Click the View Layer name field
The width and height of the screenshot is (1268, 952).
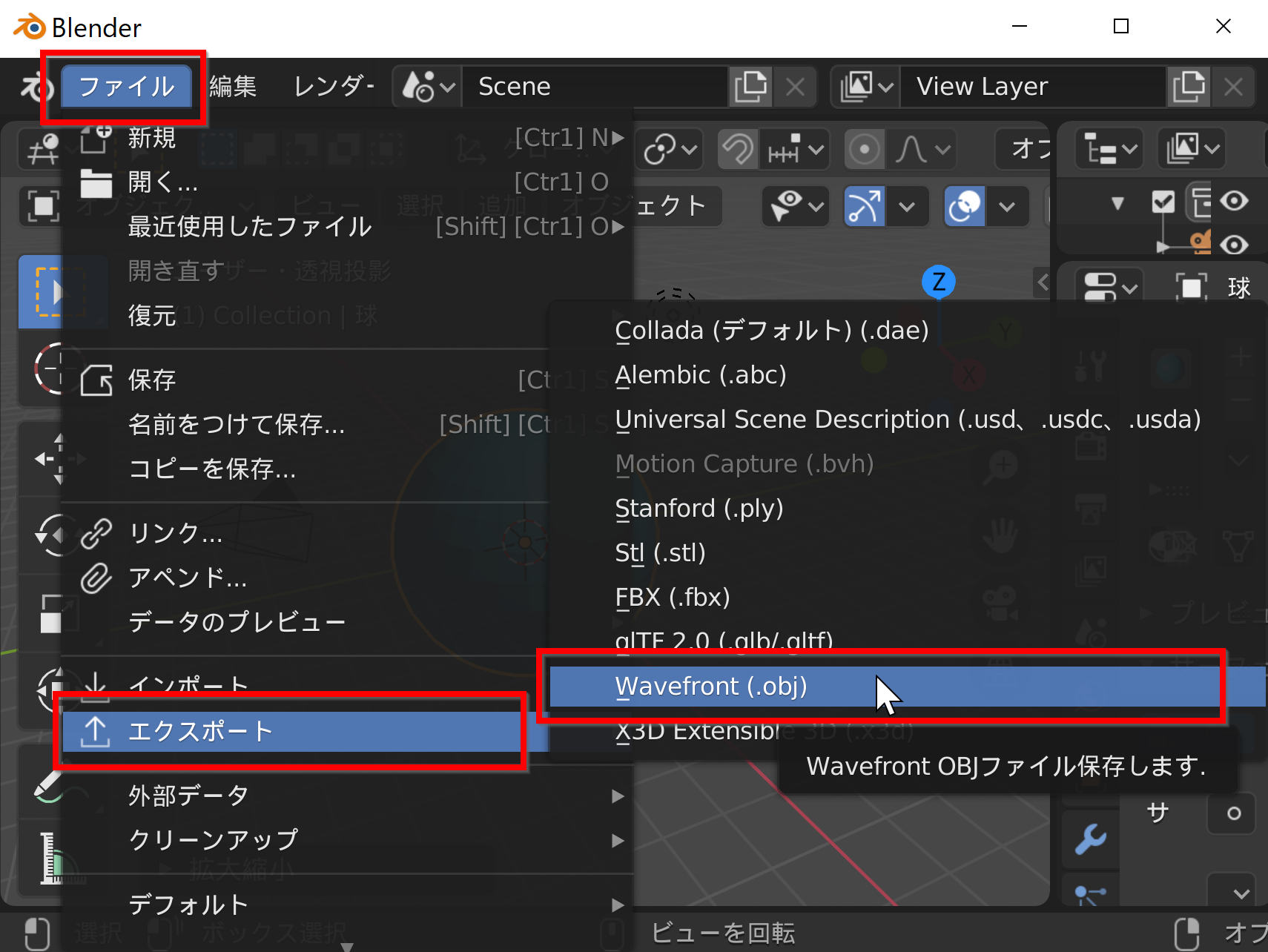point(1034,87)
